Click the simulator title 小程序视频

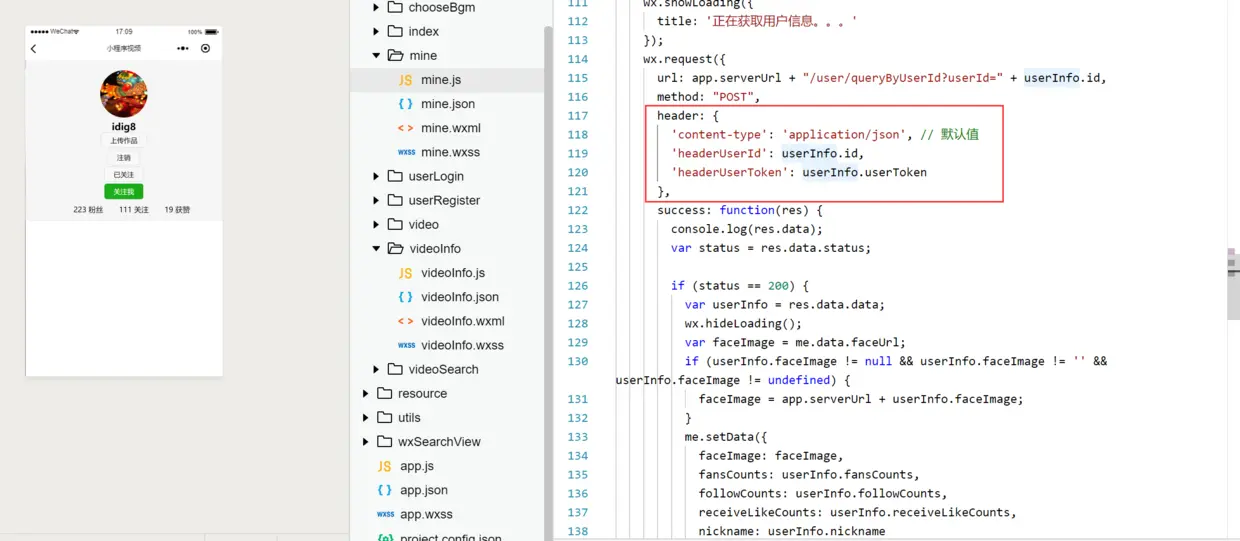tap(124, 48)
